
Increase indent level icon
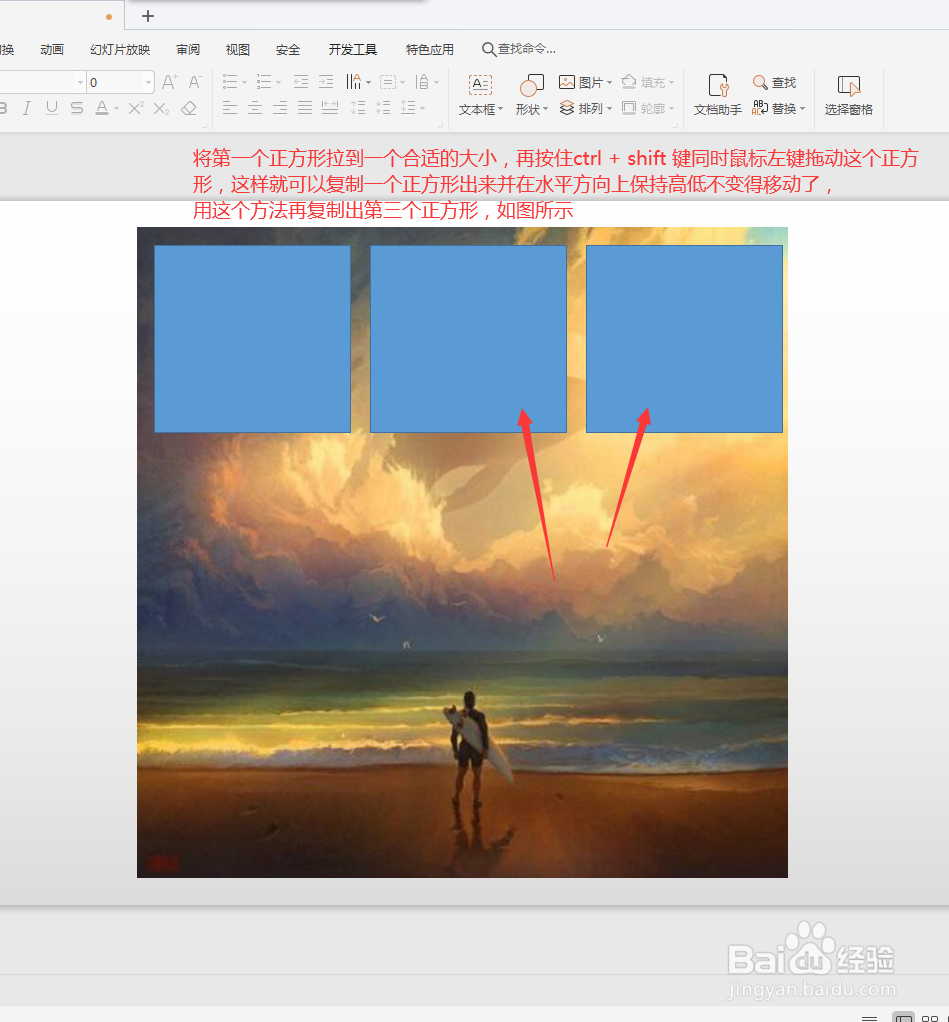tap(326, 82)
